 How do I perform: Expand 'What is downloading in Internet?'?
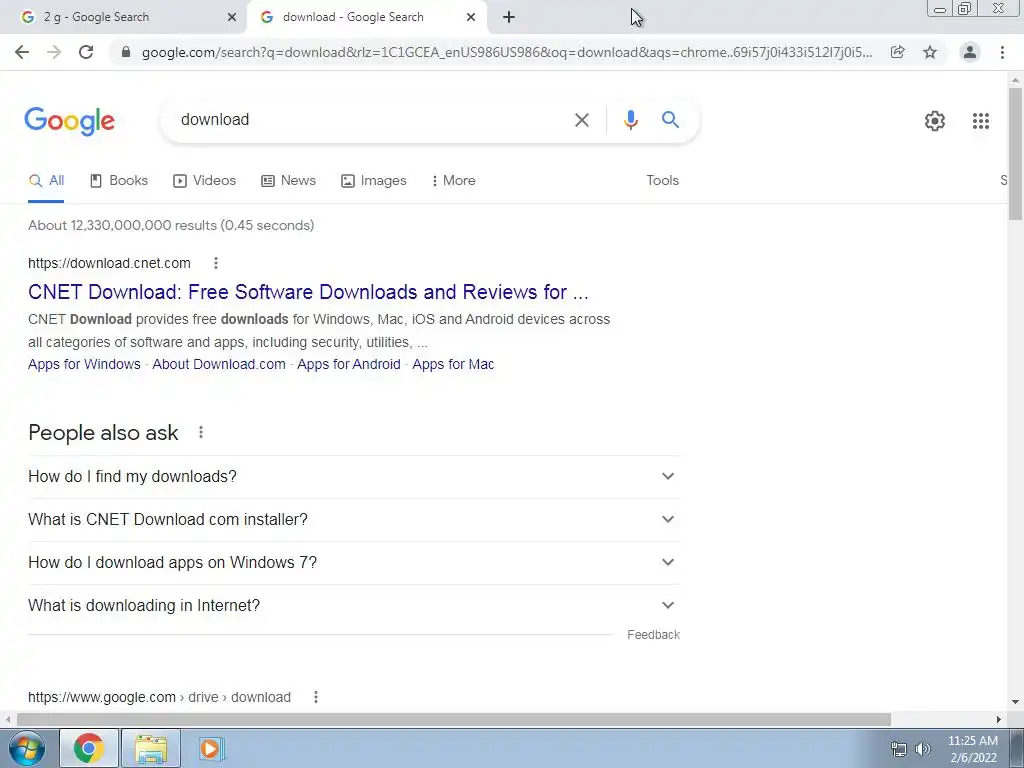coord(354,606)
